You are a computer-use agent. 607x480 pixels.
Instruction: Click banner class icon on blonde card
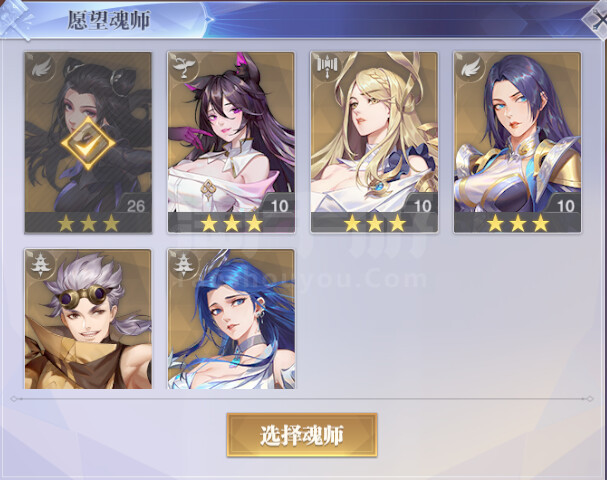pyautogui.click(x=328, y=67)
